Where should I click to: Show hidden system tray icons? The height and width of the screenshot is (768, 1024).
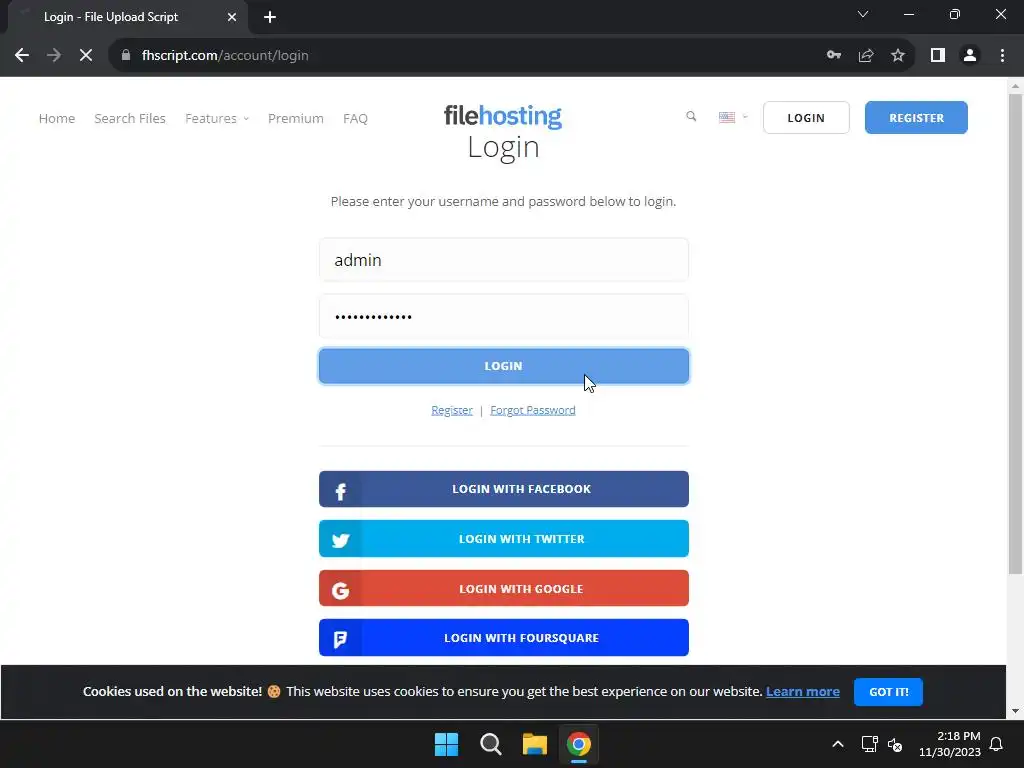click(x=838, y=744)
